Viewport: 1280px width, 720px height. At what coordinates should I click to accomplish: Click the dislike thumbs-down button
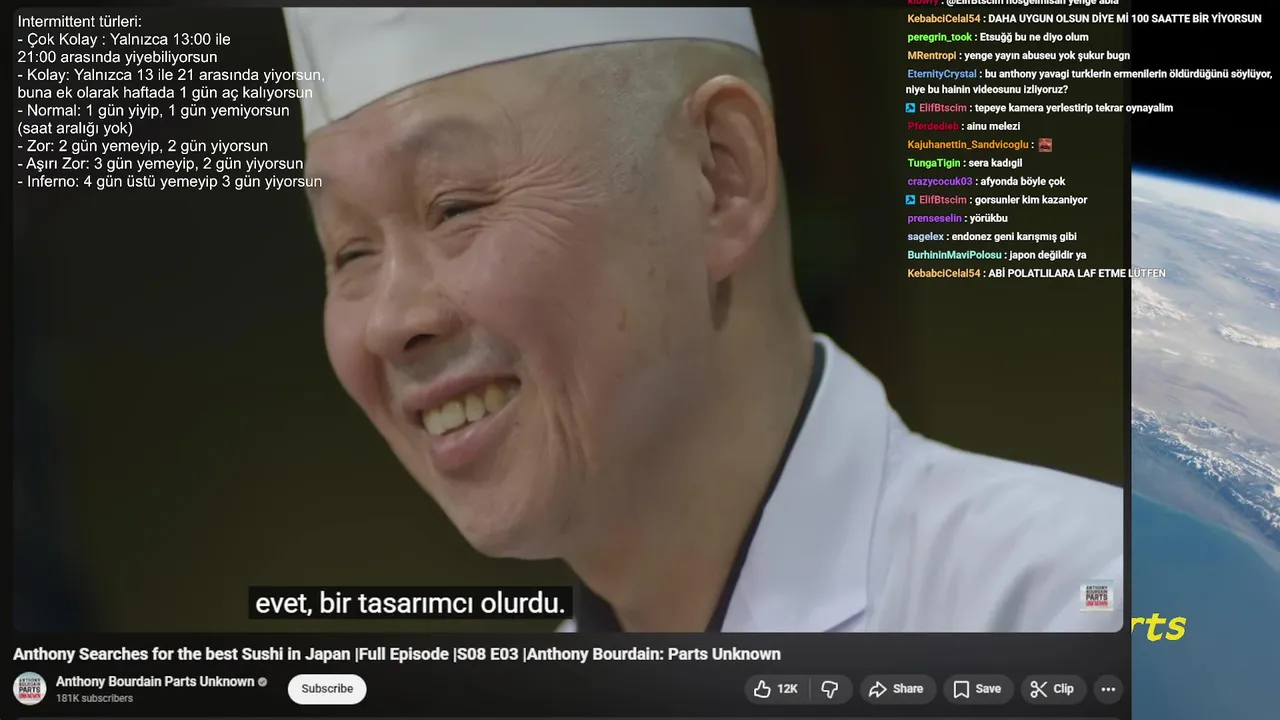tap(829, 689)
